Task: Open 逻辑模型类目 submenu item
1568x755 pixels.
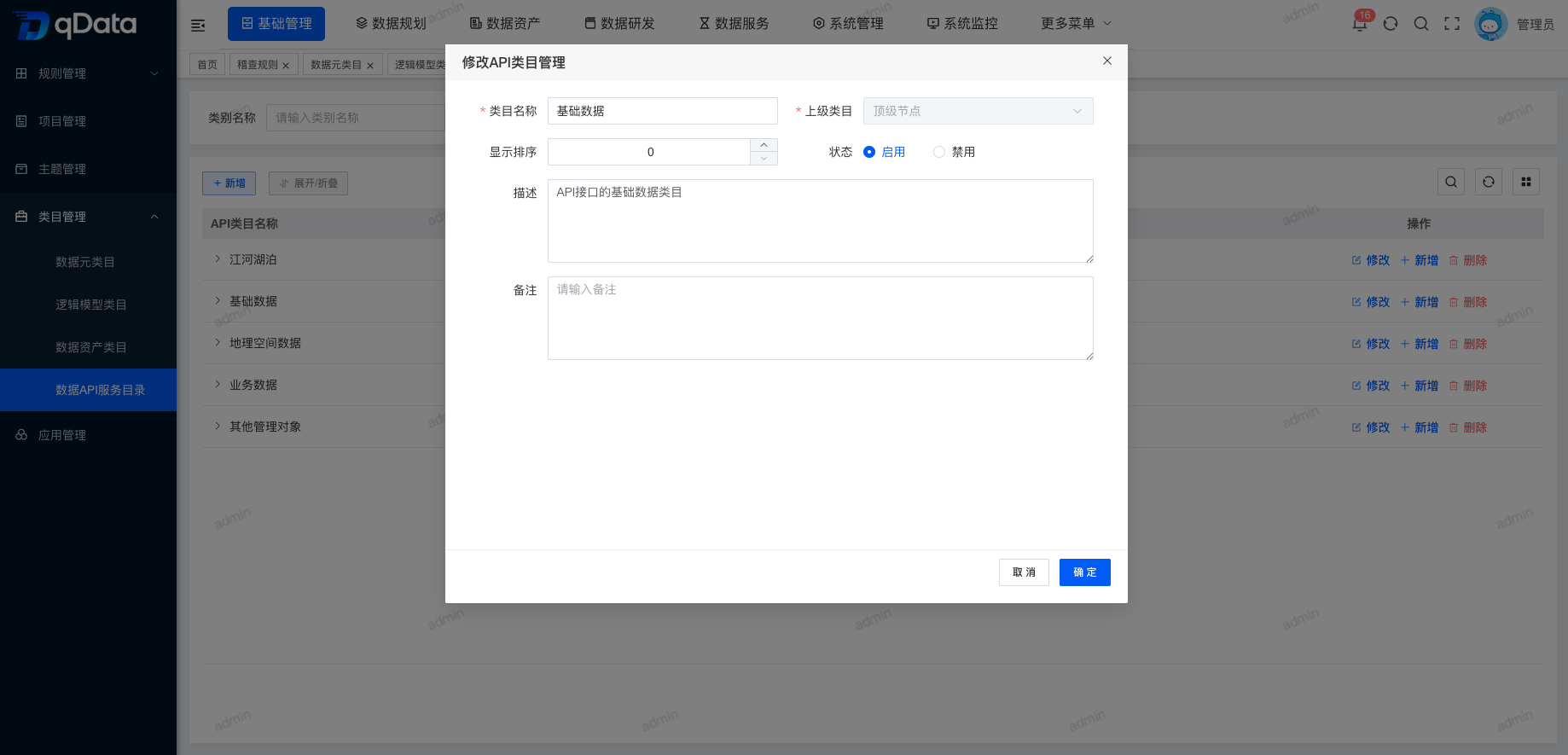Action: (88, 305)
